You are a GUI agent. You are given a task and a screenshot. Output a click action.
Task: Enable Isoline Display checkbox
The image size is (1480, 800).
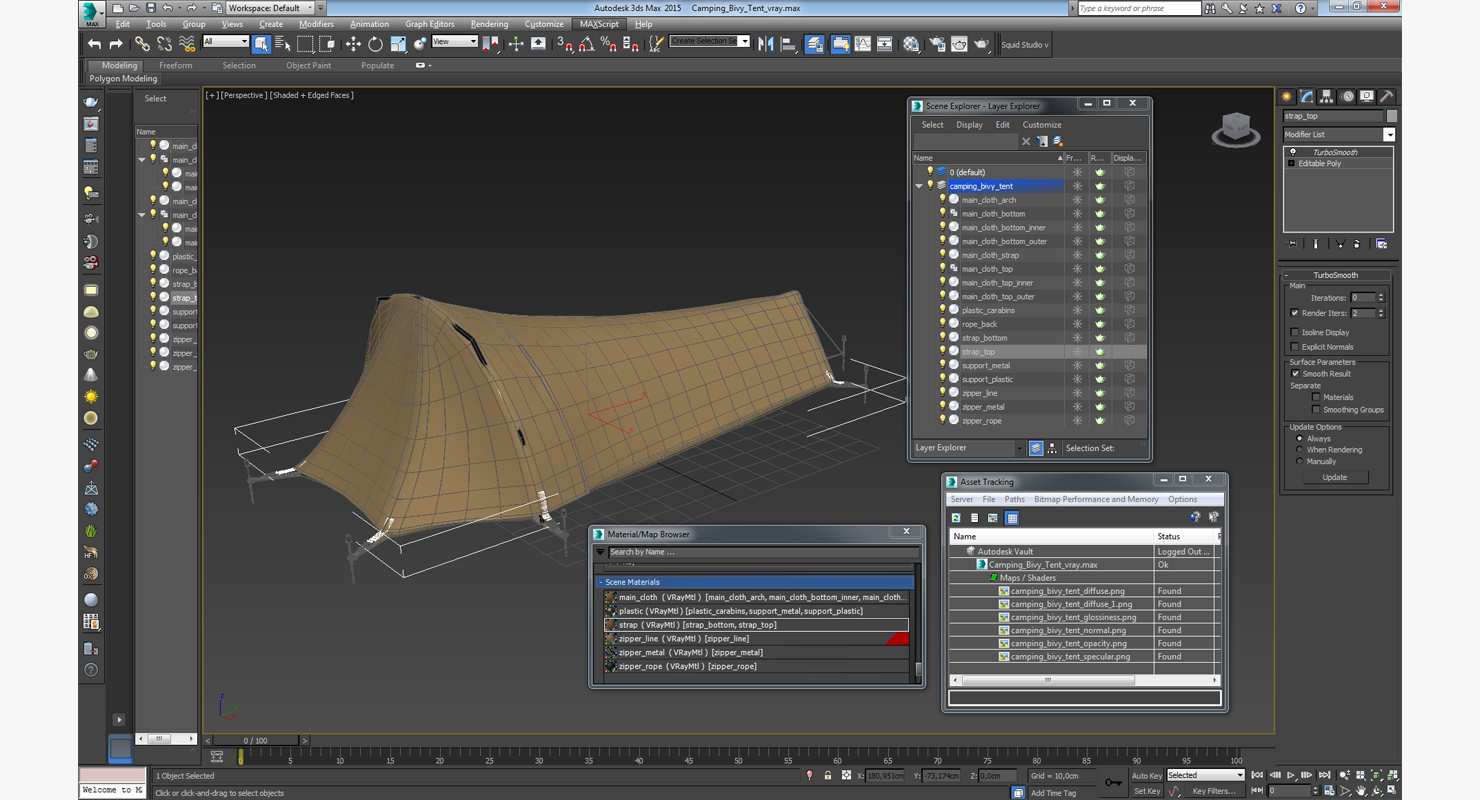[1295, 332]
